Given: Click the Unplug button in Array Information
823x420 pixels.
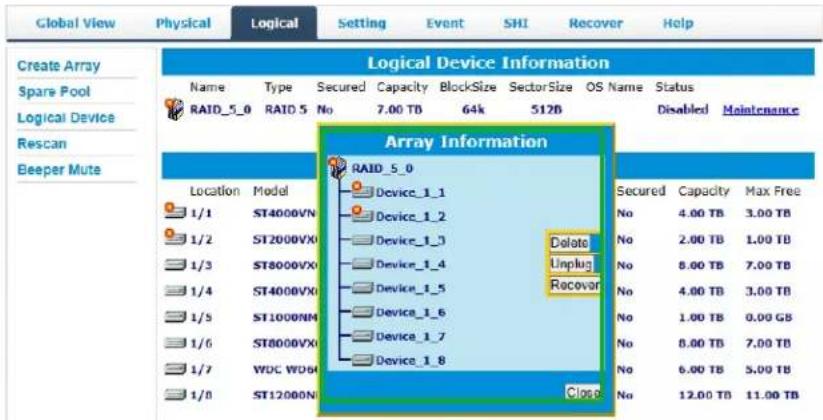Looking at the screenshot, I should (x=574, y=264).
